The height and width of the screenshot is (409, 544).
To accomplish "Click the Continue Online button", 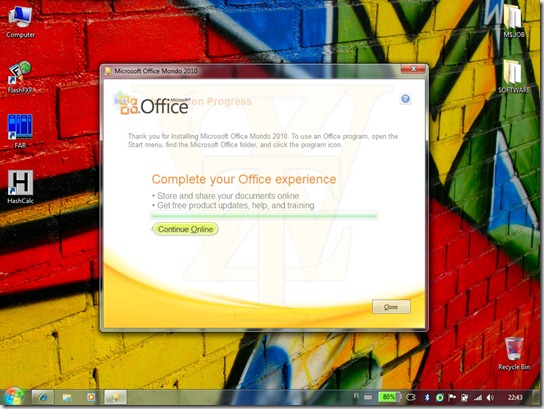I will tap(185, 229).
